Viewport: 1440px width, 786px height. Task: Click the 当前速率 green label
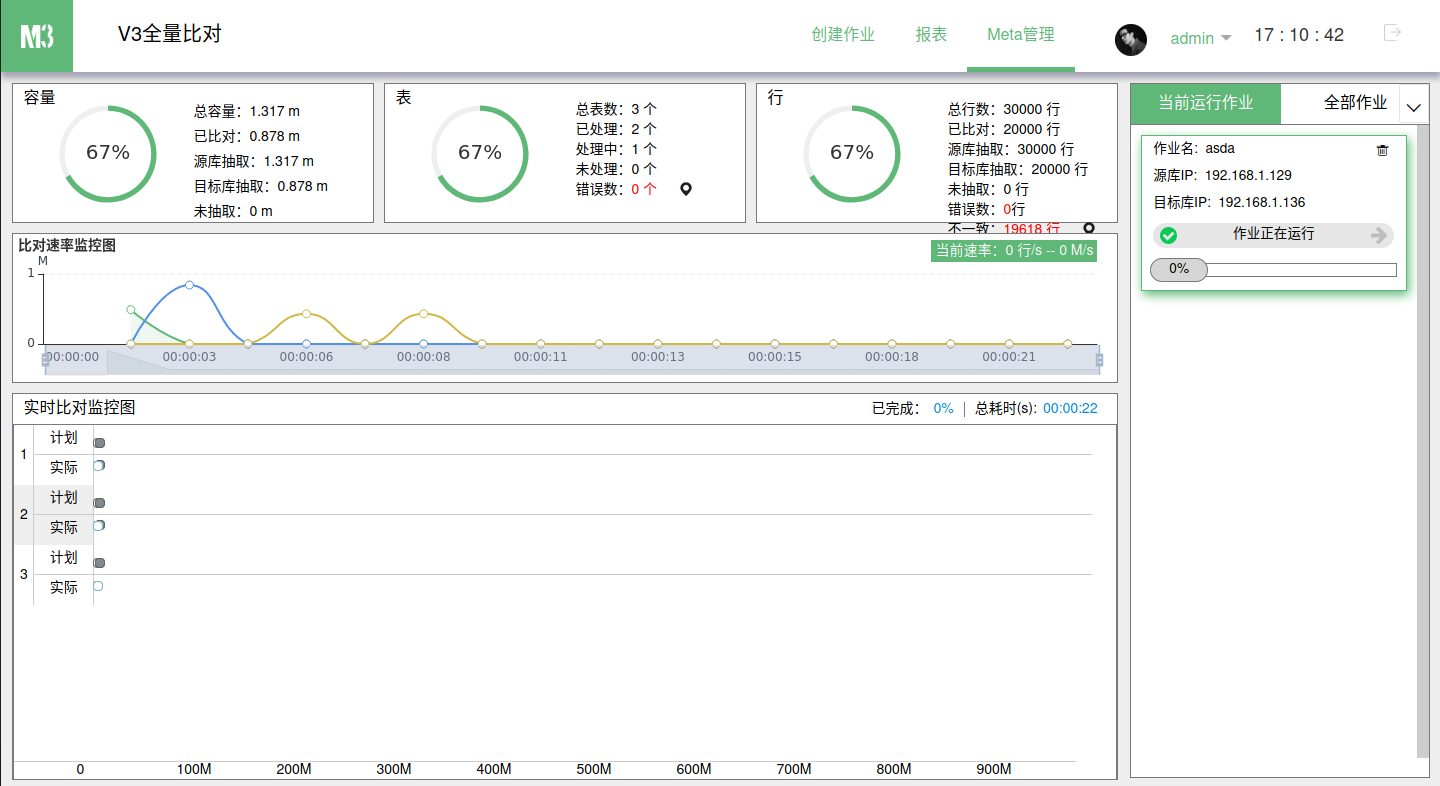click(1014, 250)
